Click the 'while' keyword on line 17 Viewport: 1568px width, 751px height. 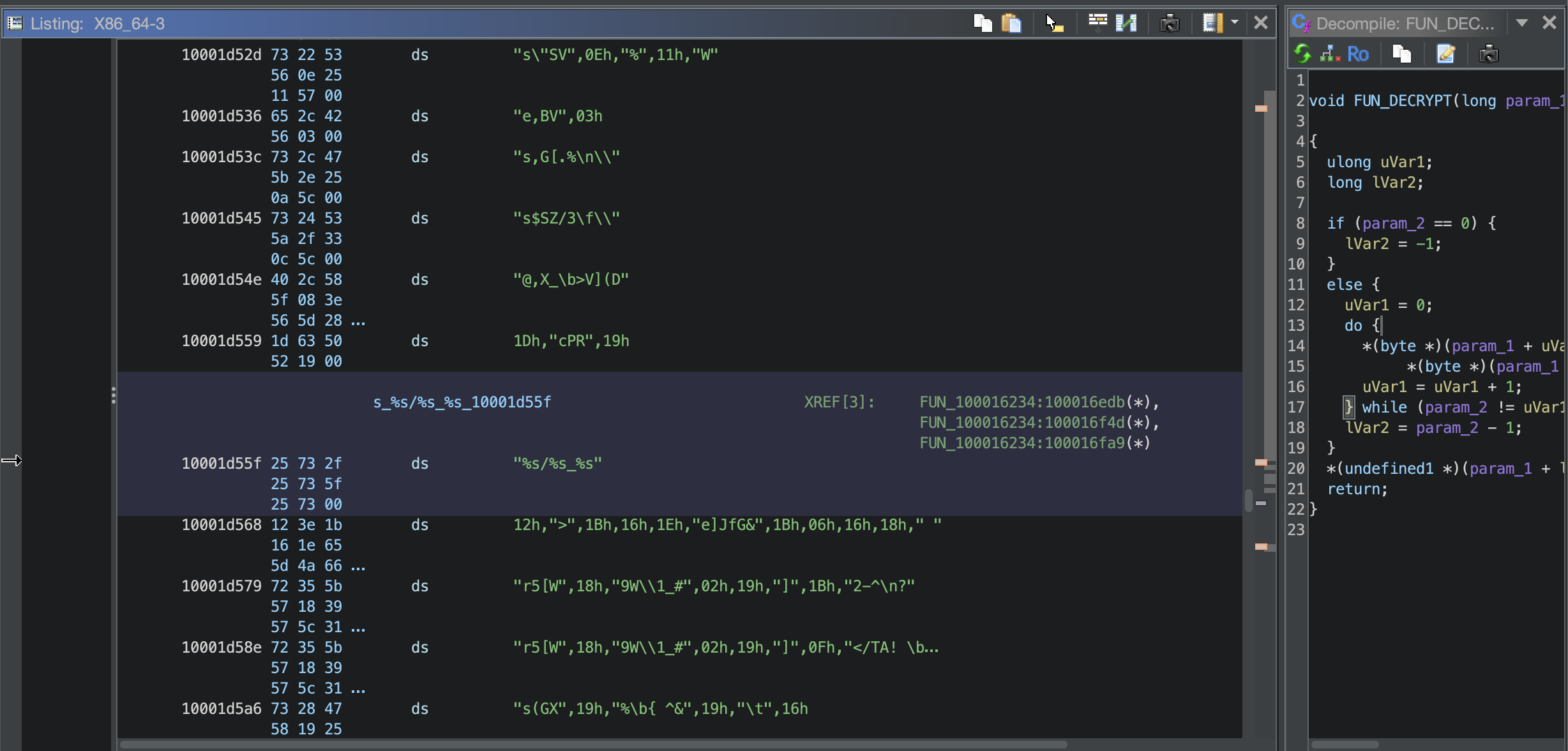[x=1384, y=407]
